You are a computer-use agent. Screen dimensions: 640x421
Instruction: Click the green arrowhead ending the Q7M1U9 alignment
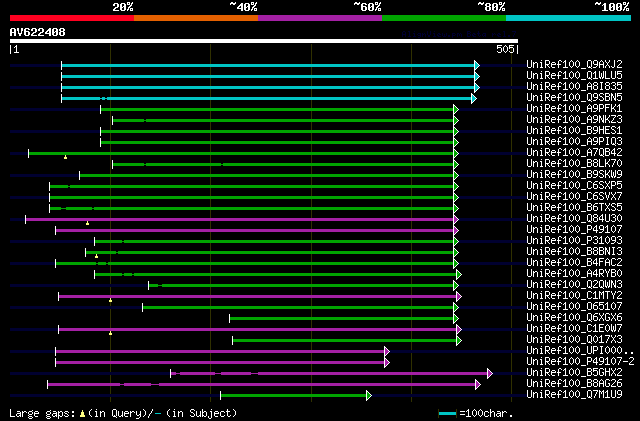pyautogui.click(x=369, y=395)
